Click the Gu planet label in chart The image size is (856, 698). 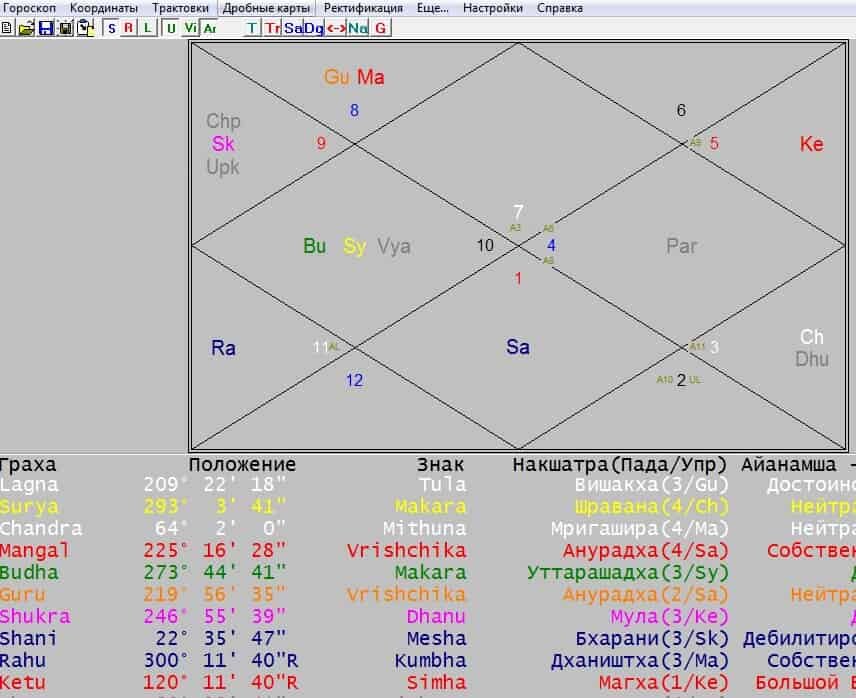[336, 77]
